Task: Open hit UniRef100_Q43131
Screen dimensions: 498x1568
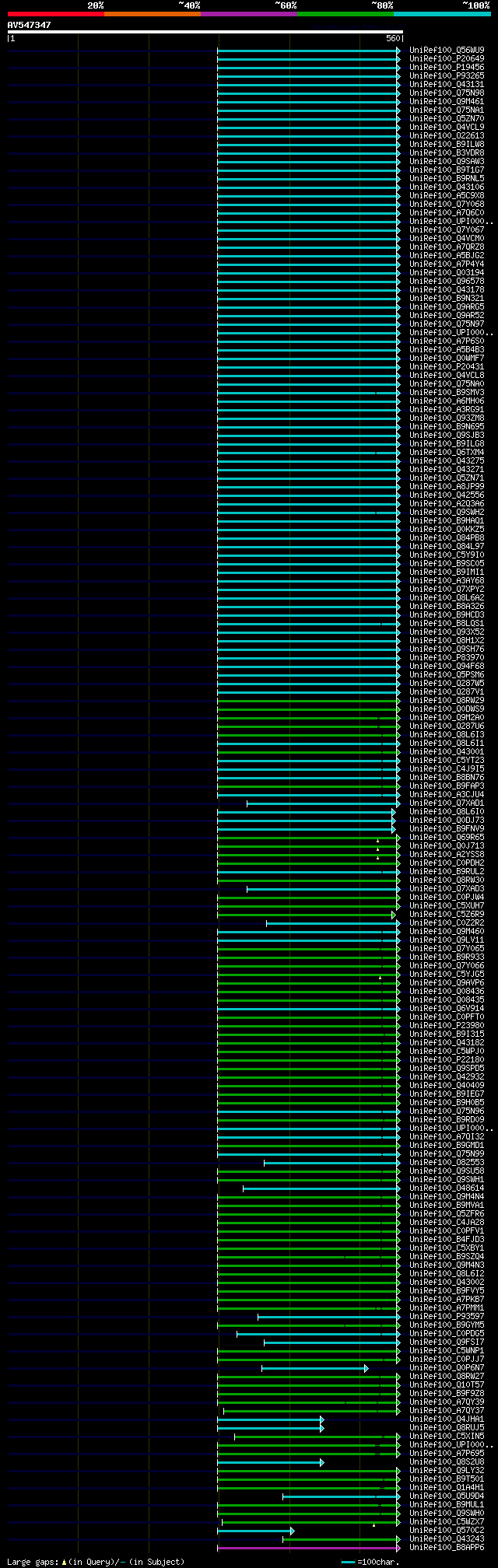Action: [447, 84]
